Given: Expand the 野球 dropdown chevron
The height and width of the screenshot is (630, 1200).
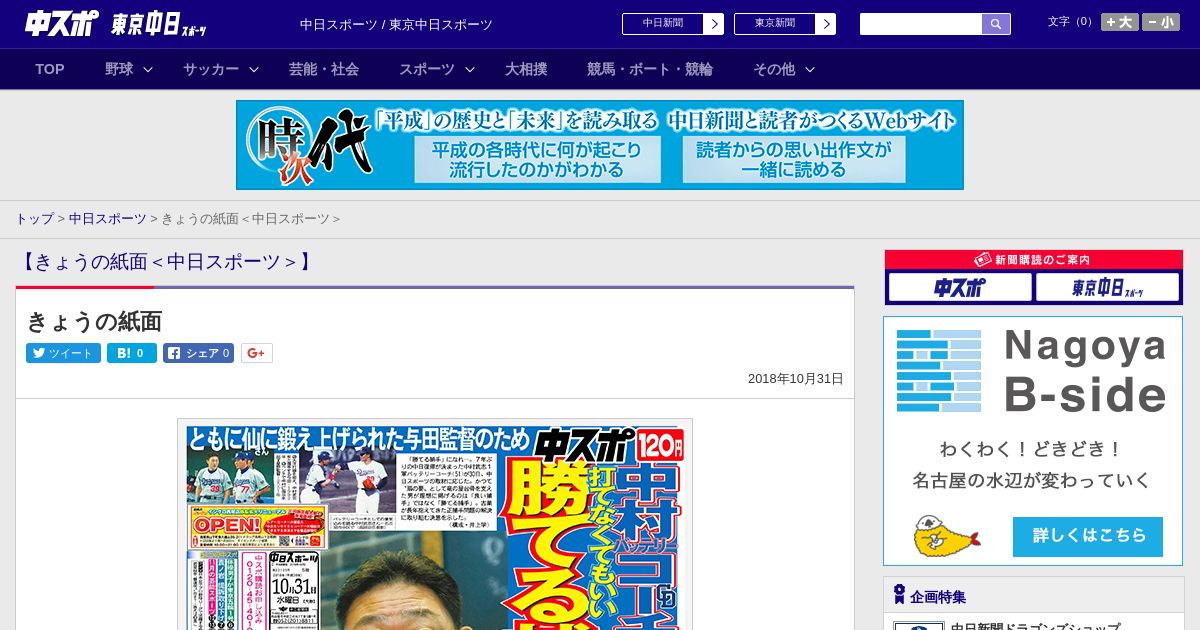Looking at the screenshot, I should (148, 69).
